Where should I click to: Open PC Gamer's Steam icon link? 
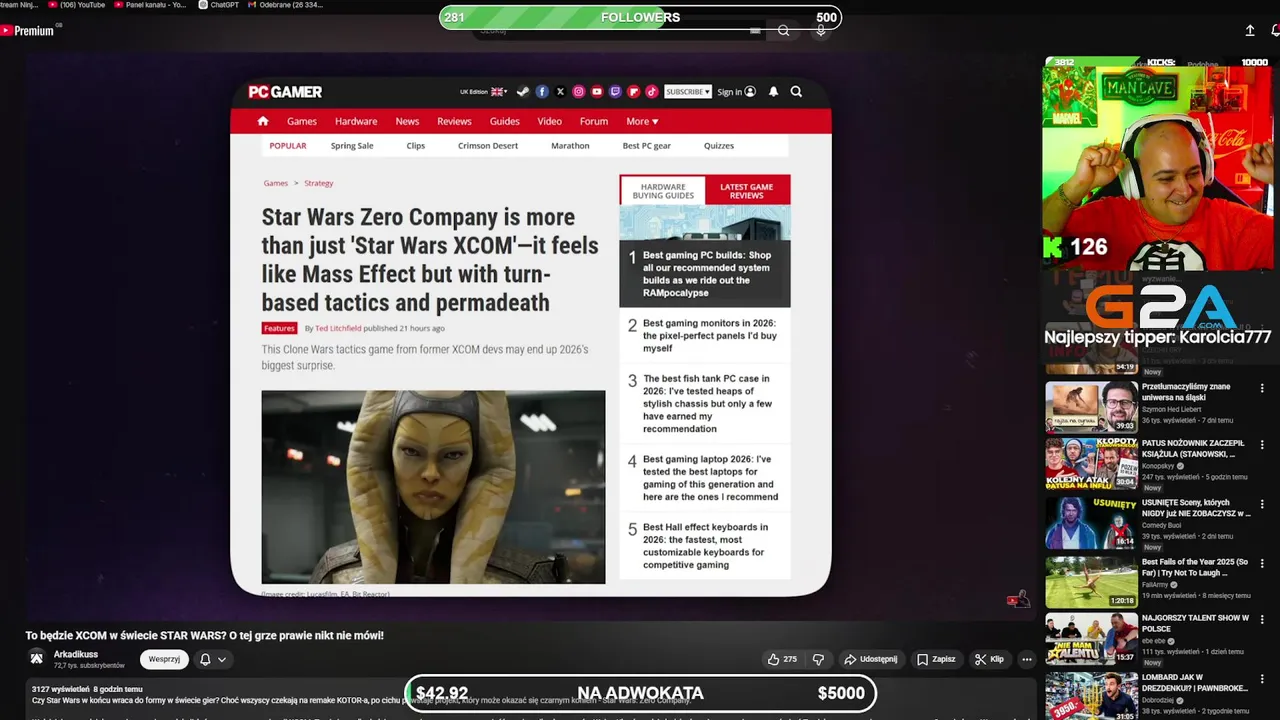(x=523, y=91)
